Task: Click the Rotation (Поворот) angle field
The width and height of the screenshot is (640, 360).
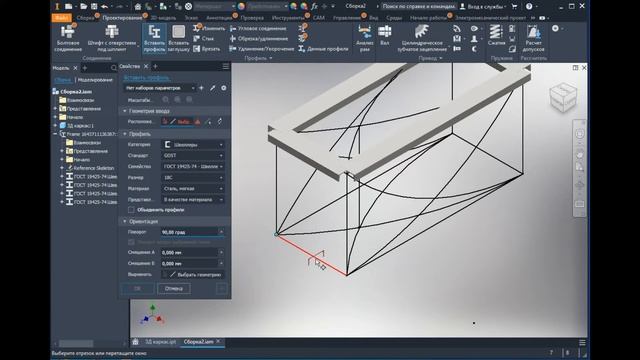Action: [x=190, y=232]
